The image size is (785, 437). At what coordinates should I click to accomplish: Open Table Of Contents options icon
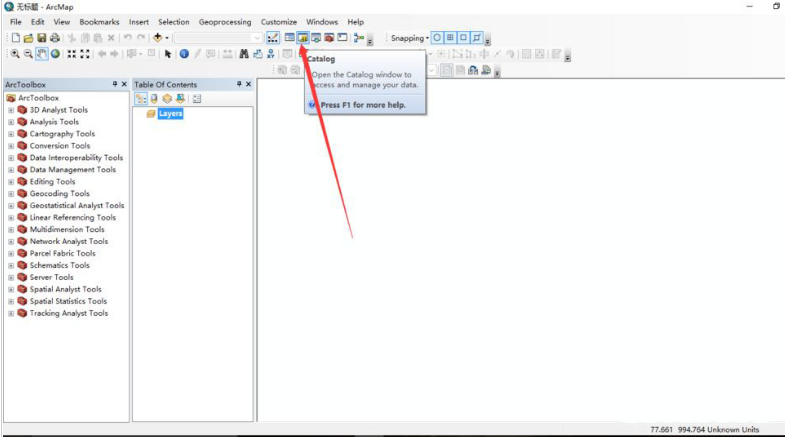point(197,99)
